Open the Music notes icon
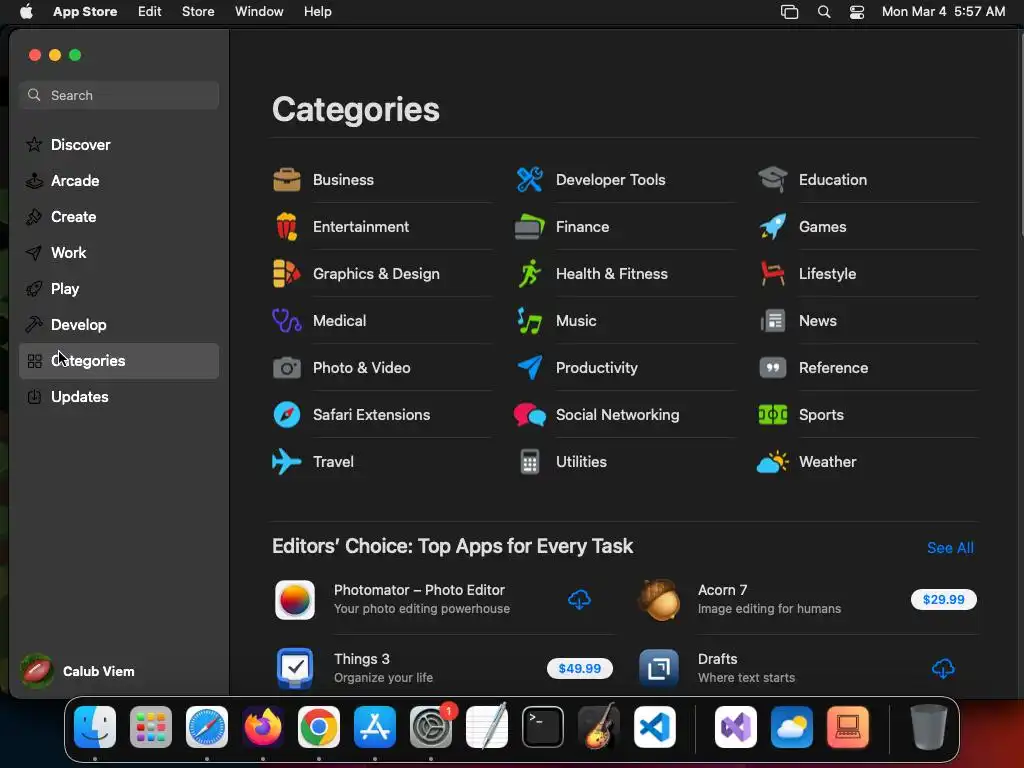Viewport: 1024px width, 768px height. point(530,321)
